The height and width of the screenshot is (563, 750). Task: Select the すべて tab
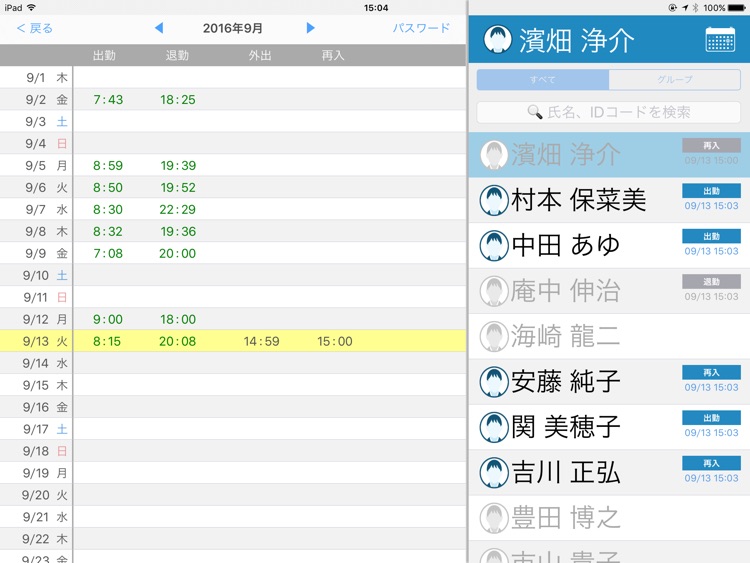(543, 79)
